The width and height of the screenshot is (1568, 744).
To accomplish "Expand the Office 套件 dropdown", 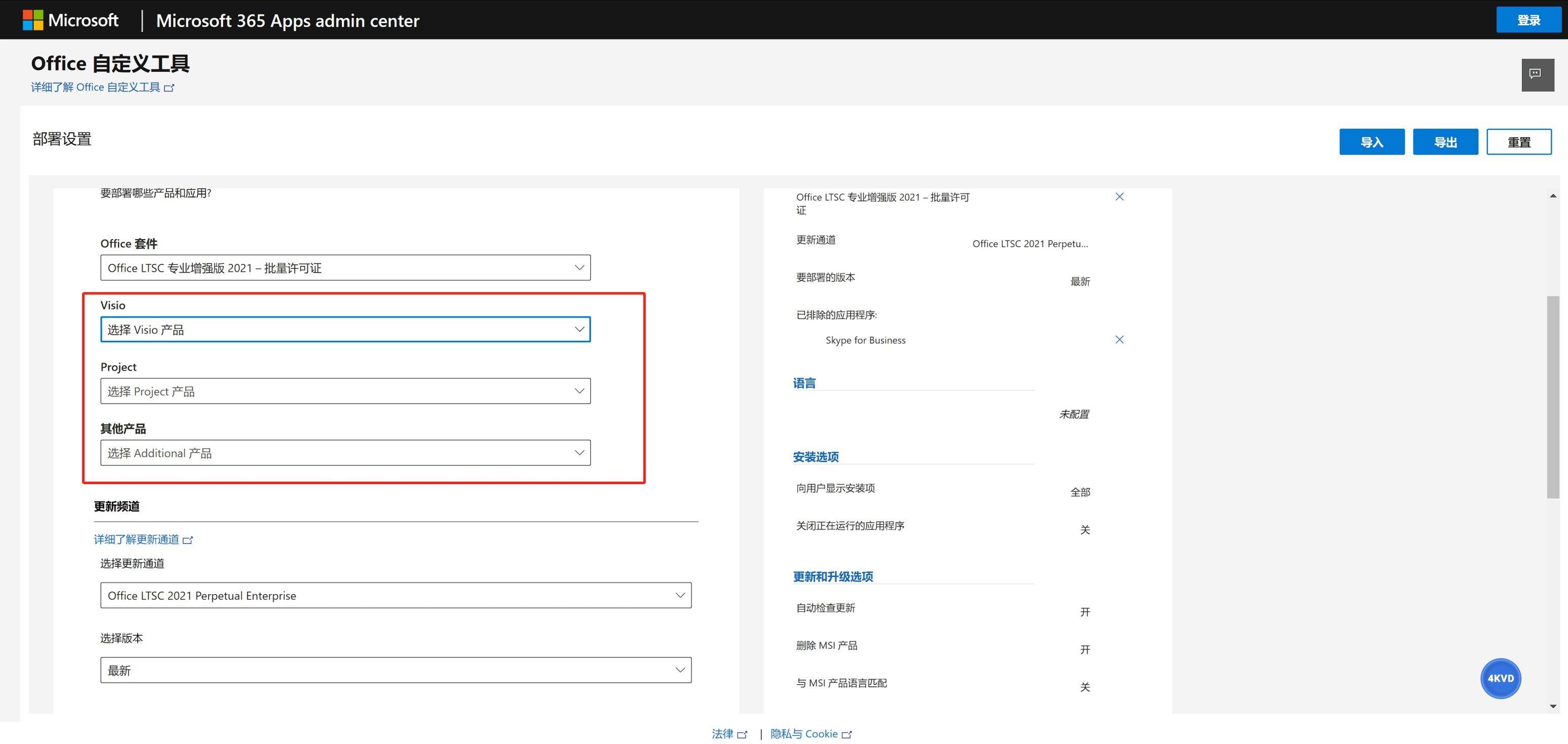I will [x=345, y=268].
